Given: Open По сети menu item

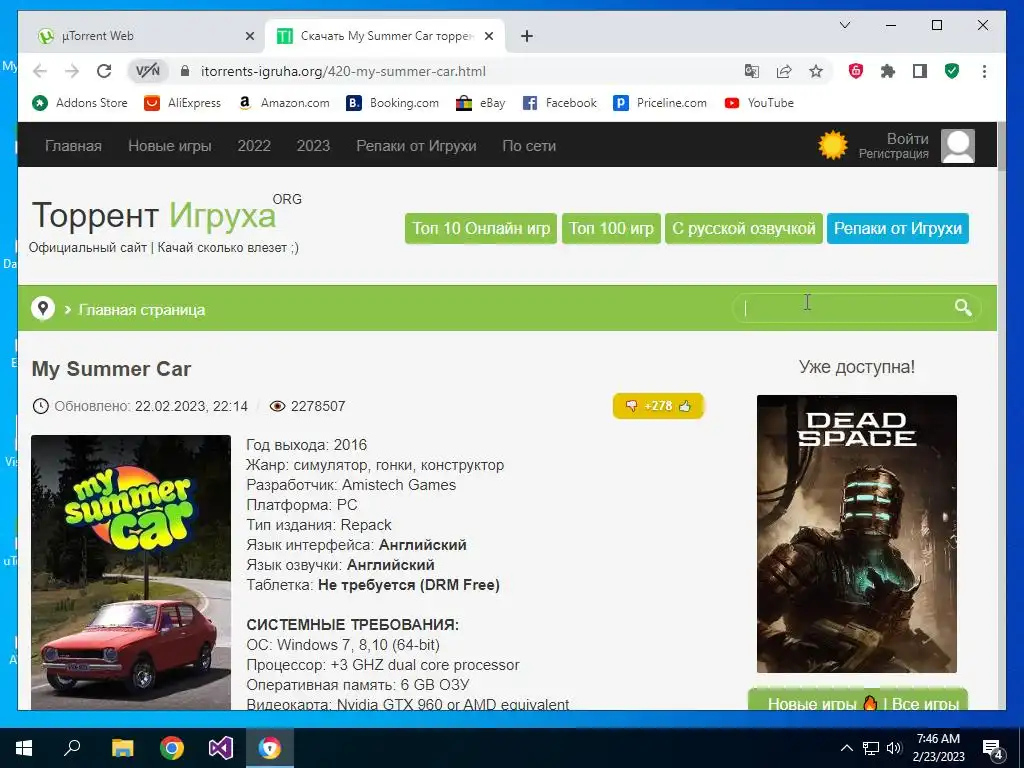Looking at the screenshot, I should (x=529, y=146).
